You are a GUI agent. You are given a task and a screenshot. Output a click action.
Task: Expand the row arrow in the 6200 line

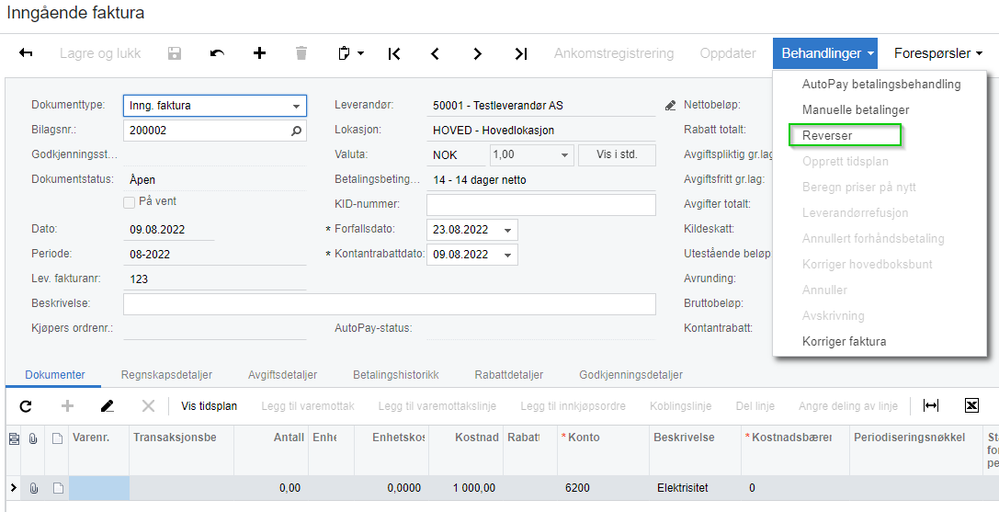point(13,488)
